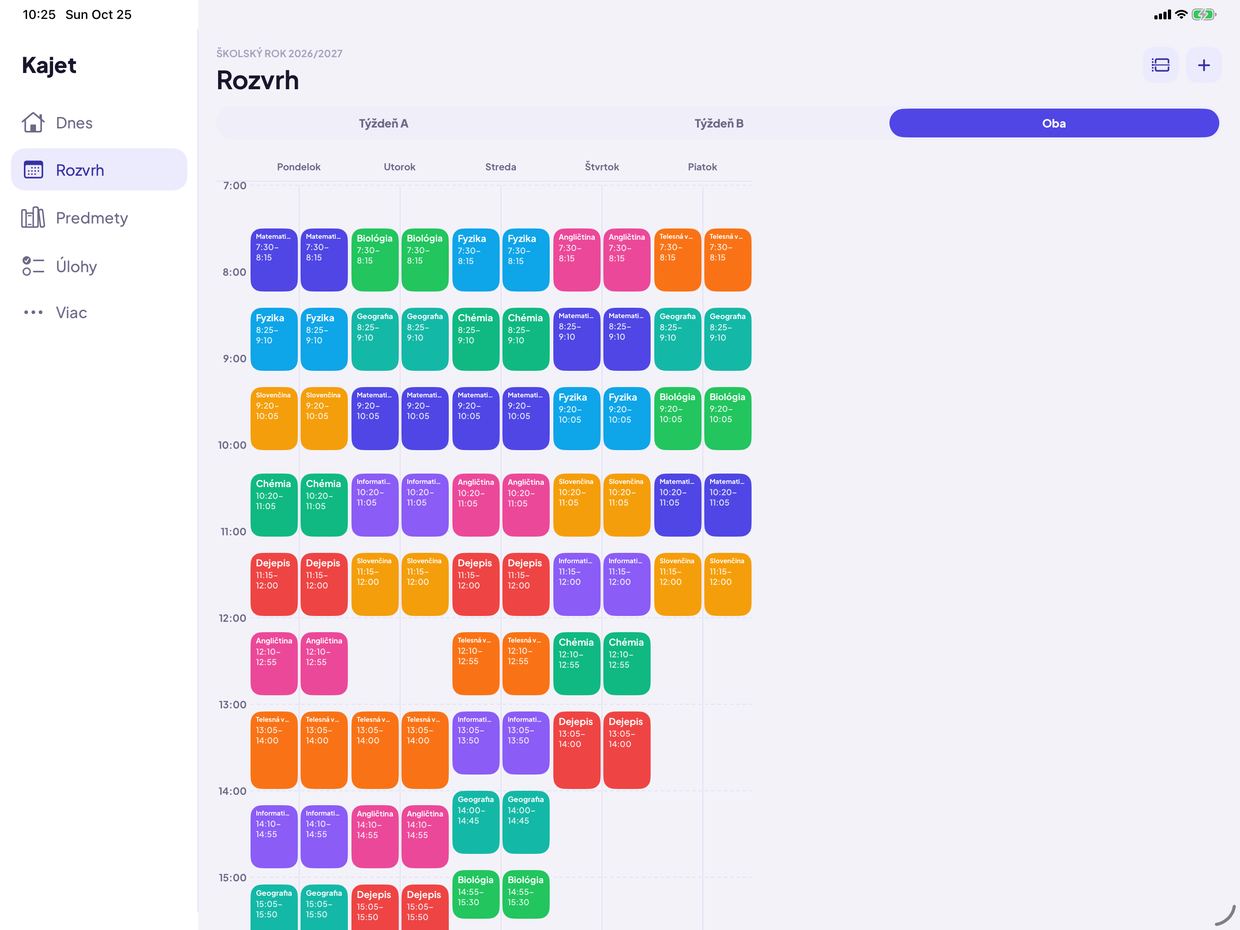Open the Dnes home icon
The height and width of the screenshot is (930, 1240).
click(x=33, y=123)
